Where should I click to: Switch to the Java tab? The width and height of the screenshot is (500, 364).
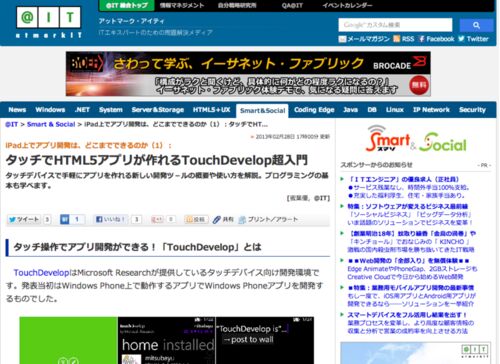tap(350, 110)
